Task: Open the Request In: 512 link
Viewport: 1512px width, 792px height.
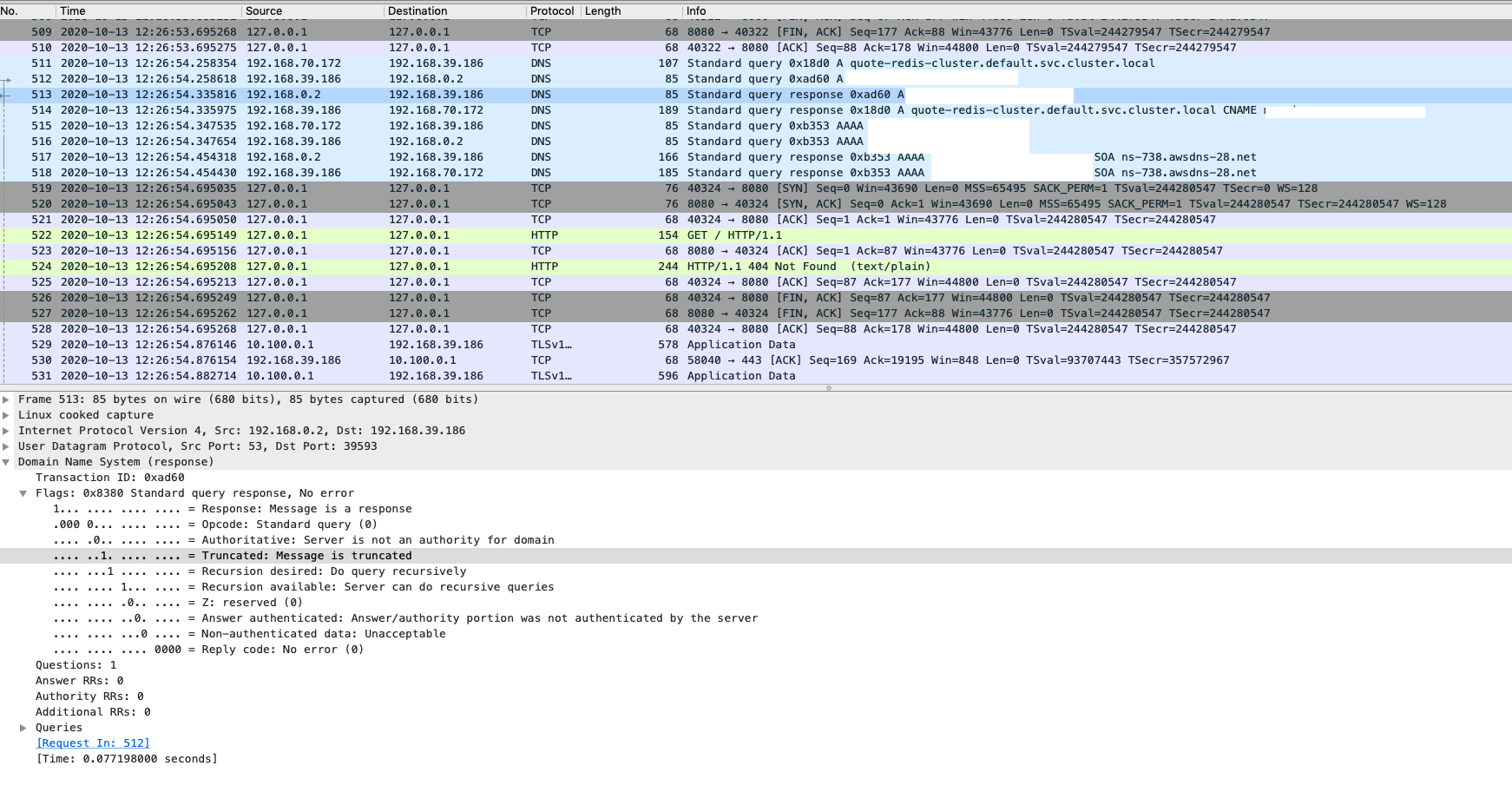Action: tap(92, 742)
